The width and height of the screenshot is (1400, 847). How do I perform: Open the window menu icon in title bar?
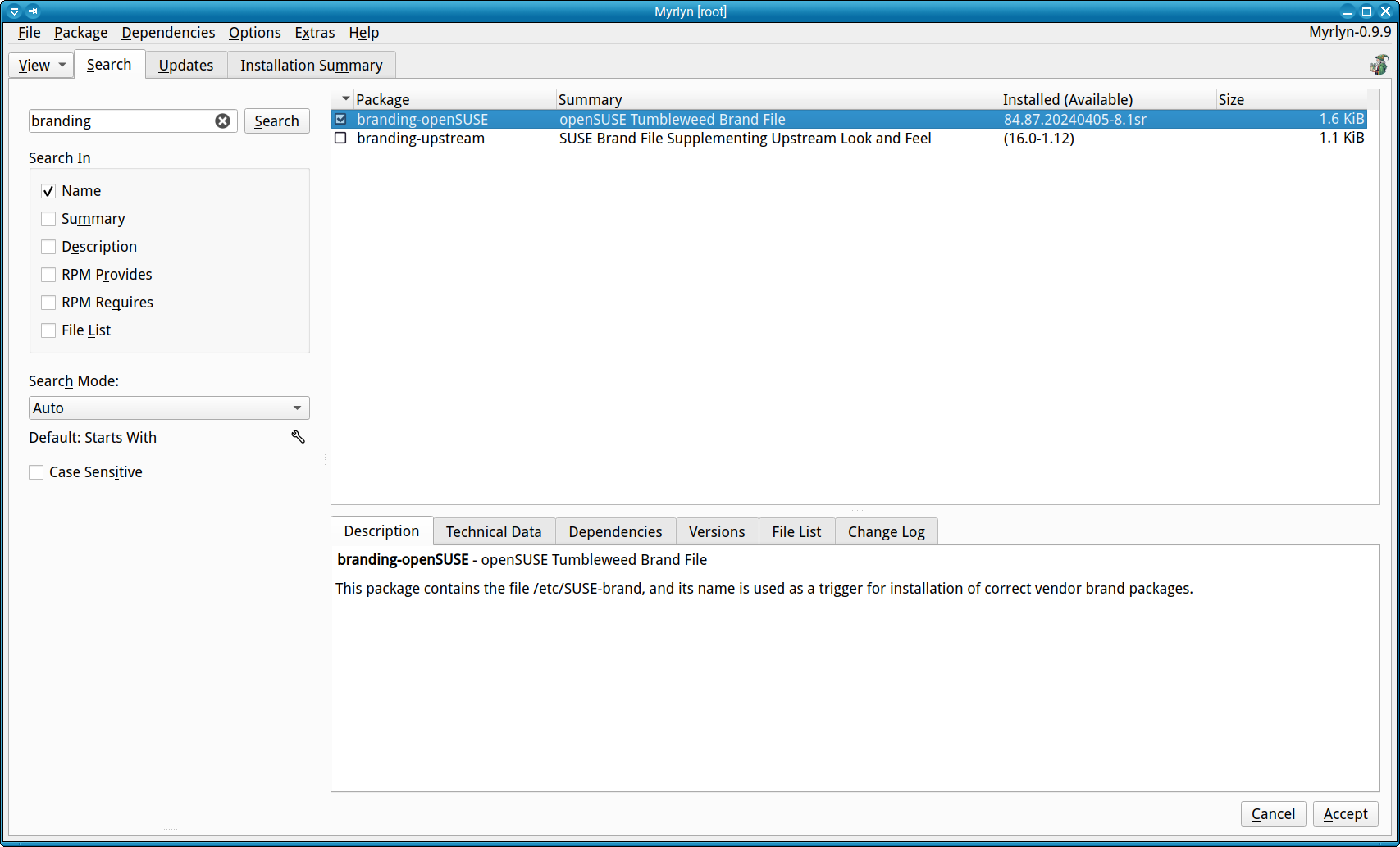[x=14, y=11]
